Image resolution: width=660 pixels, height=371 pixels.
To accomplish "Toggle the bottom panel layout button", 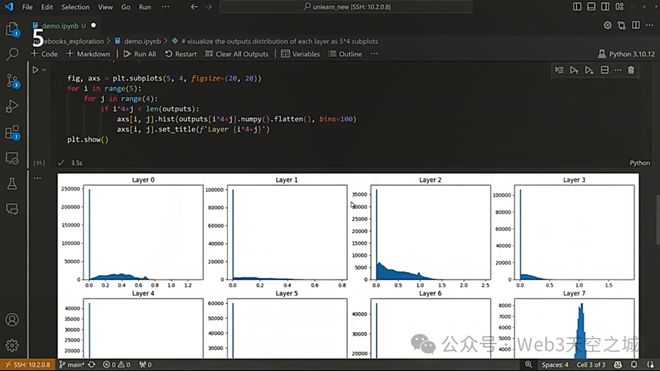I will [591, 7].
